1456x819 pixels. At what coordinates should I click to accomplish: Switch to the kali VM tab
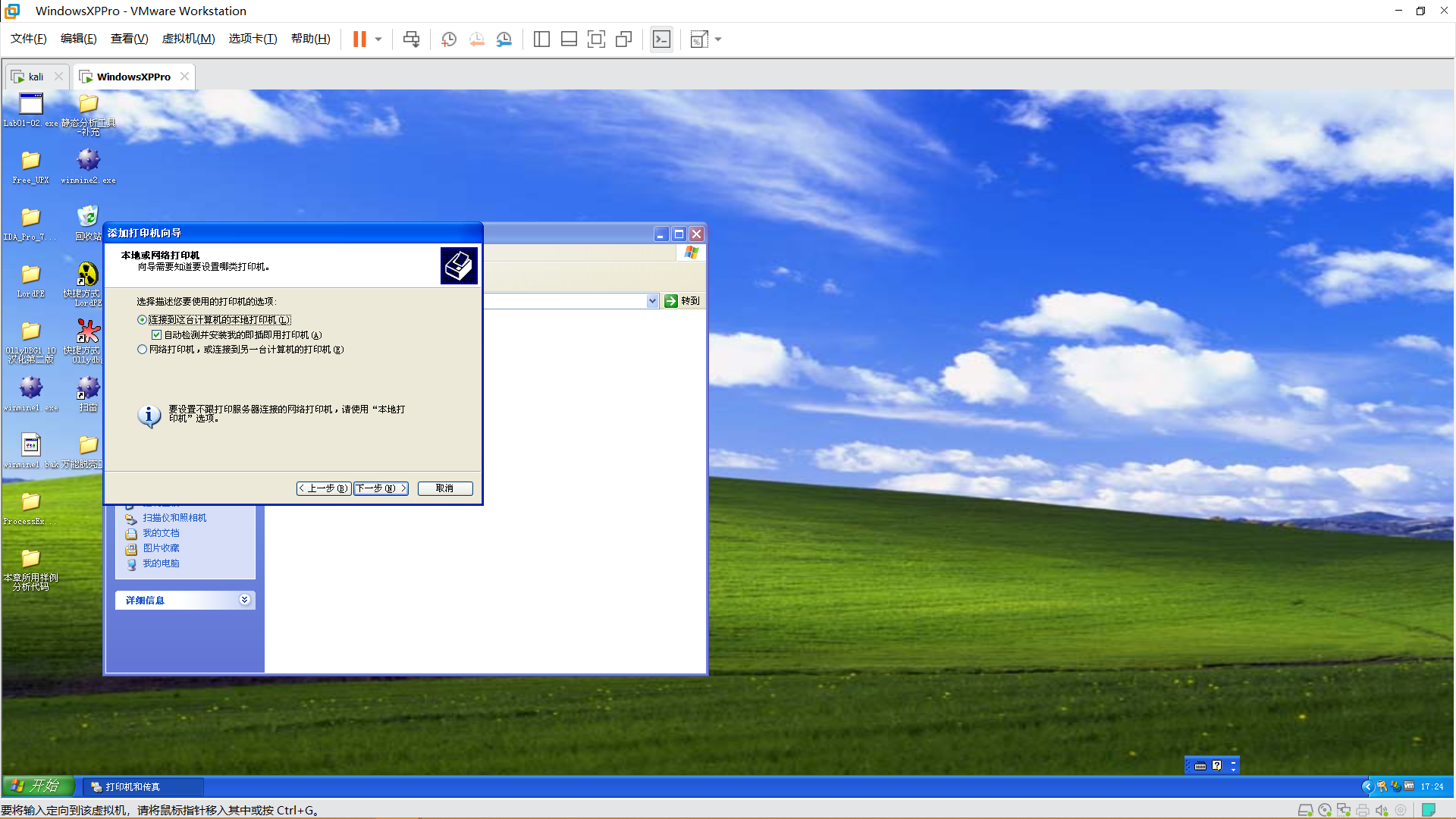tap(36, 77)
